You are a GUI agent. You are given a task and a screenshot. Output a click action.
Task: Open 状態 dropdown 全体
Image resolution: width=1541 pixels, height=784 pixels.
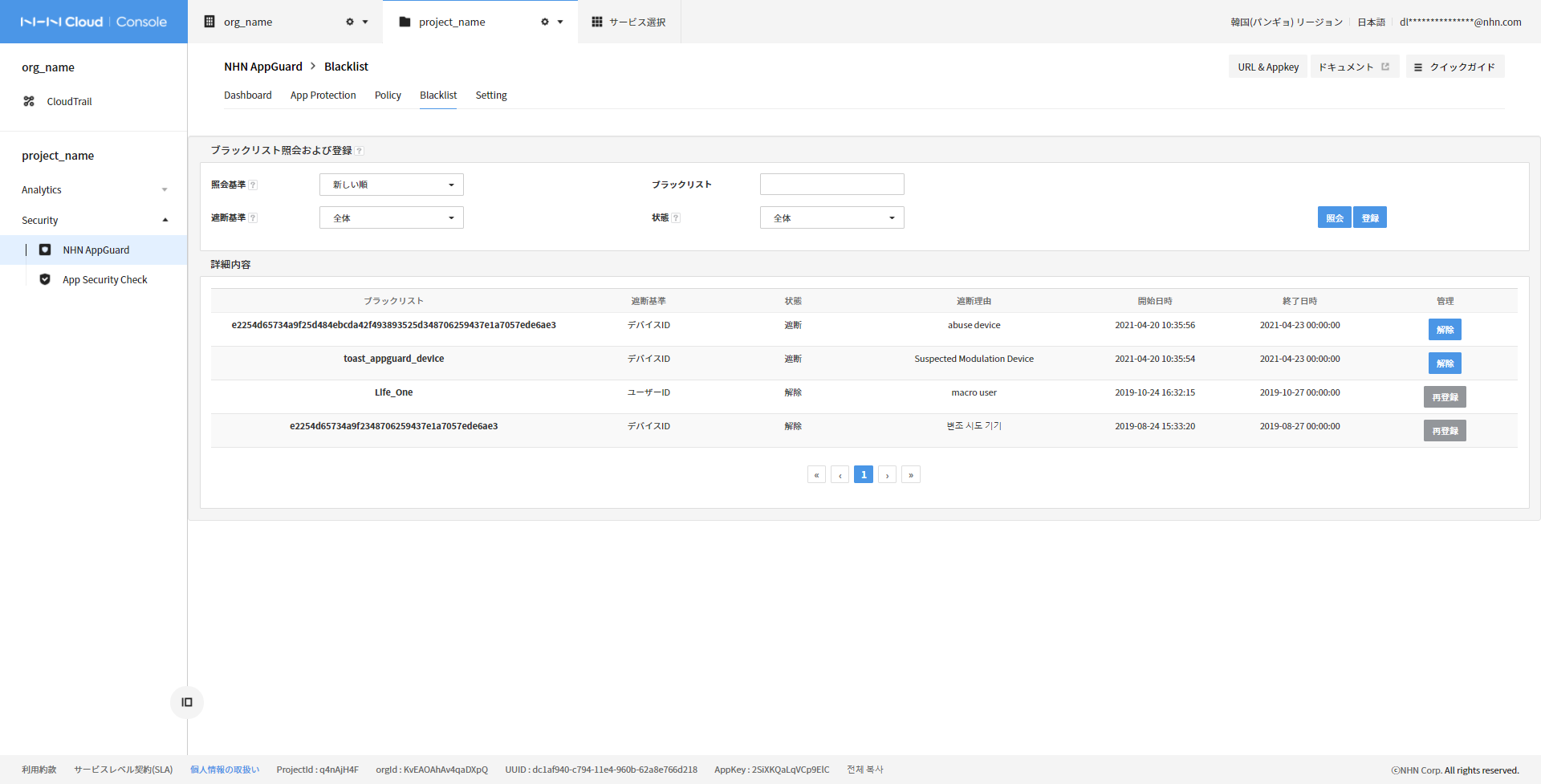[832, 217]
